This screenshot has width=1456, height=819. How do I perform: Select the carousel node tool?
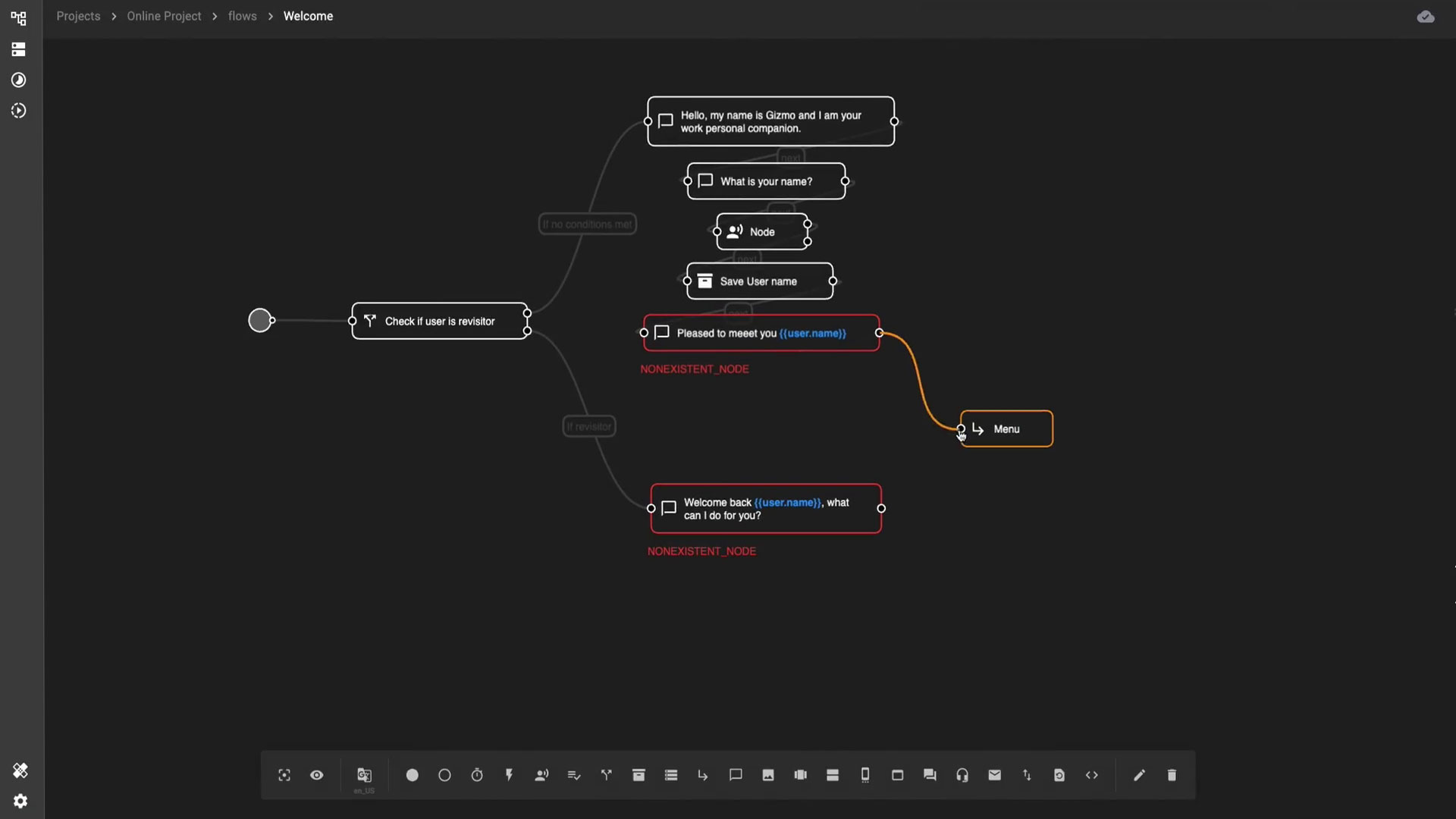801,775
